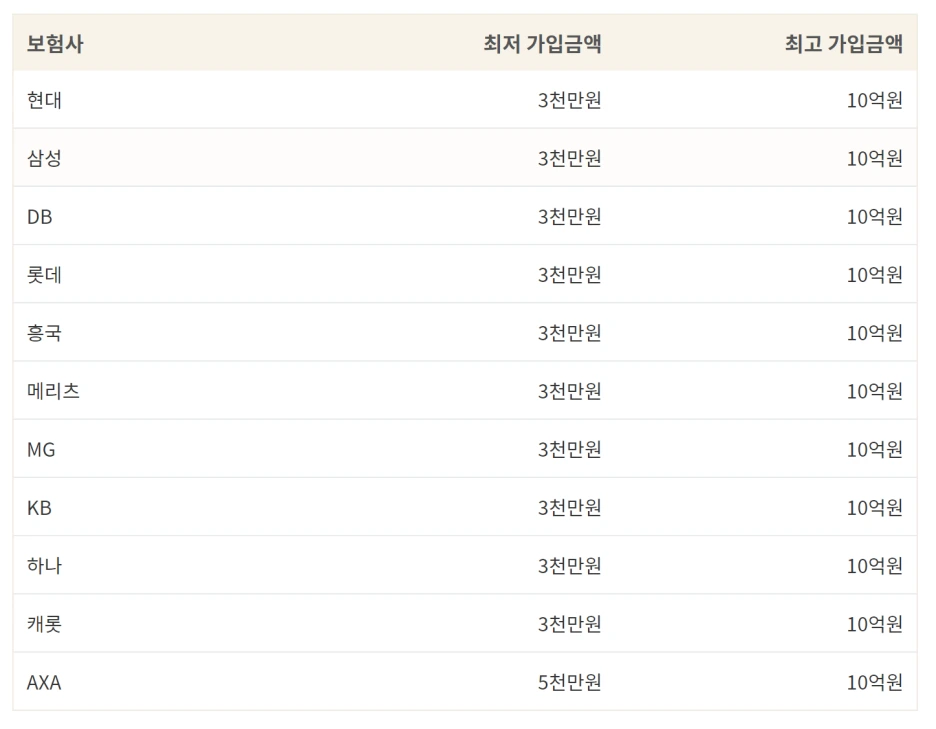Click AXA's 10억원 maximum amount
Screen dimensions: 936x729
(x=874, y=682)
